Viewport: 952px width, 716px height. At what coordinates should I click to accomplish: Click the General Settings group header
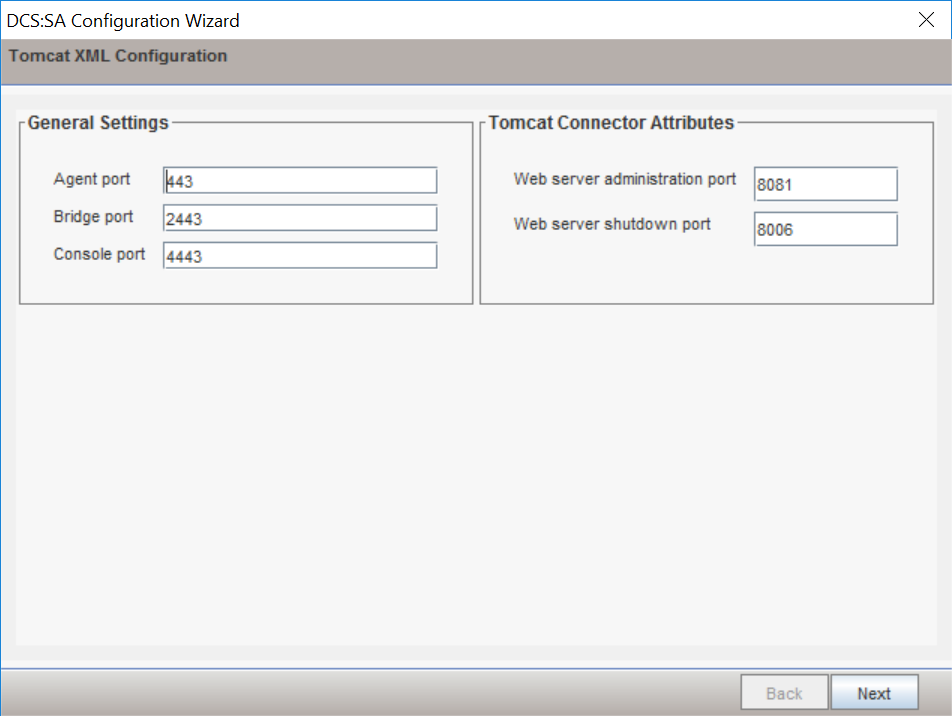tap(97, 123)
